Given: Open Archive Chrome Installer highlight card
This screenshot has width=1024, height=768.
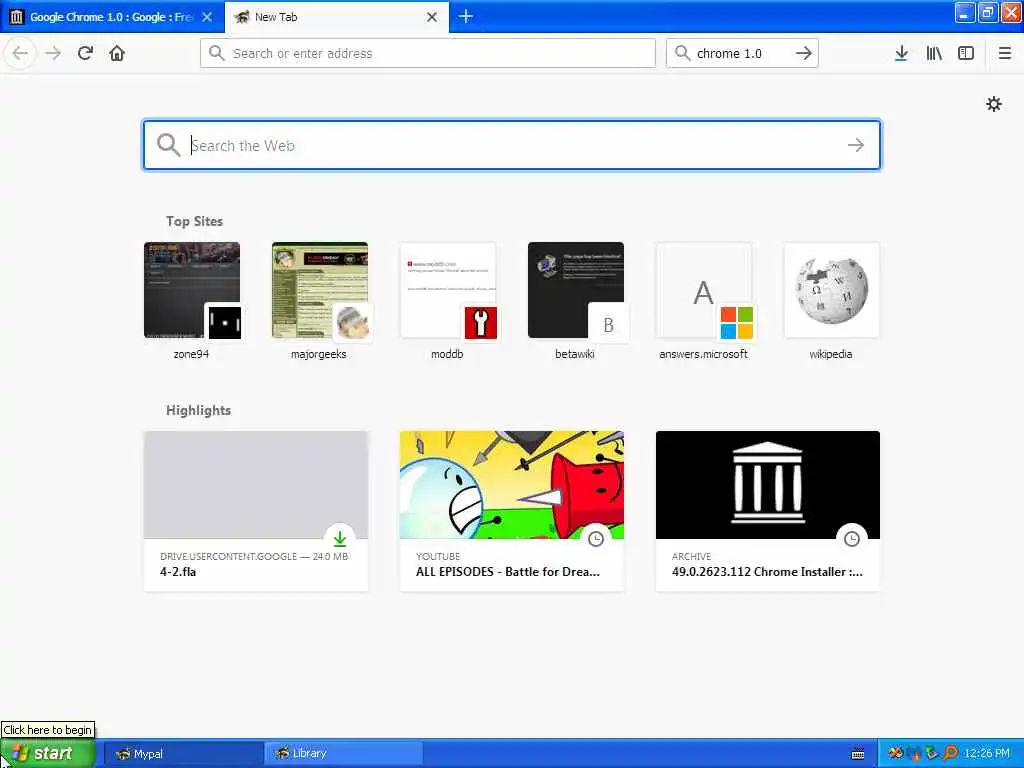Looking at the screenshot, I should (768, 511).
